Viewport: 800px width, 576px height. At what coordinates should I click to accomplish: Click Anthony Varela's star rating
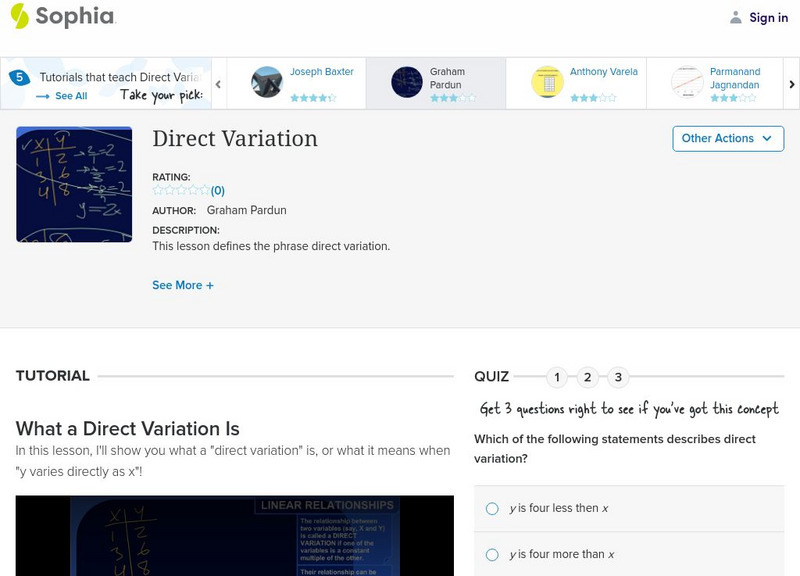point(593,98)
